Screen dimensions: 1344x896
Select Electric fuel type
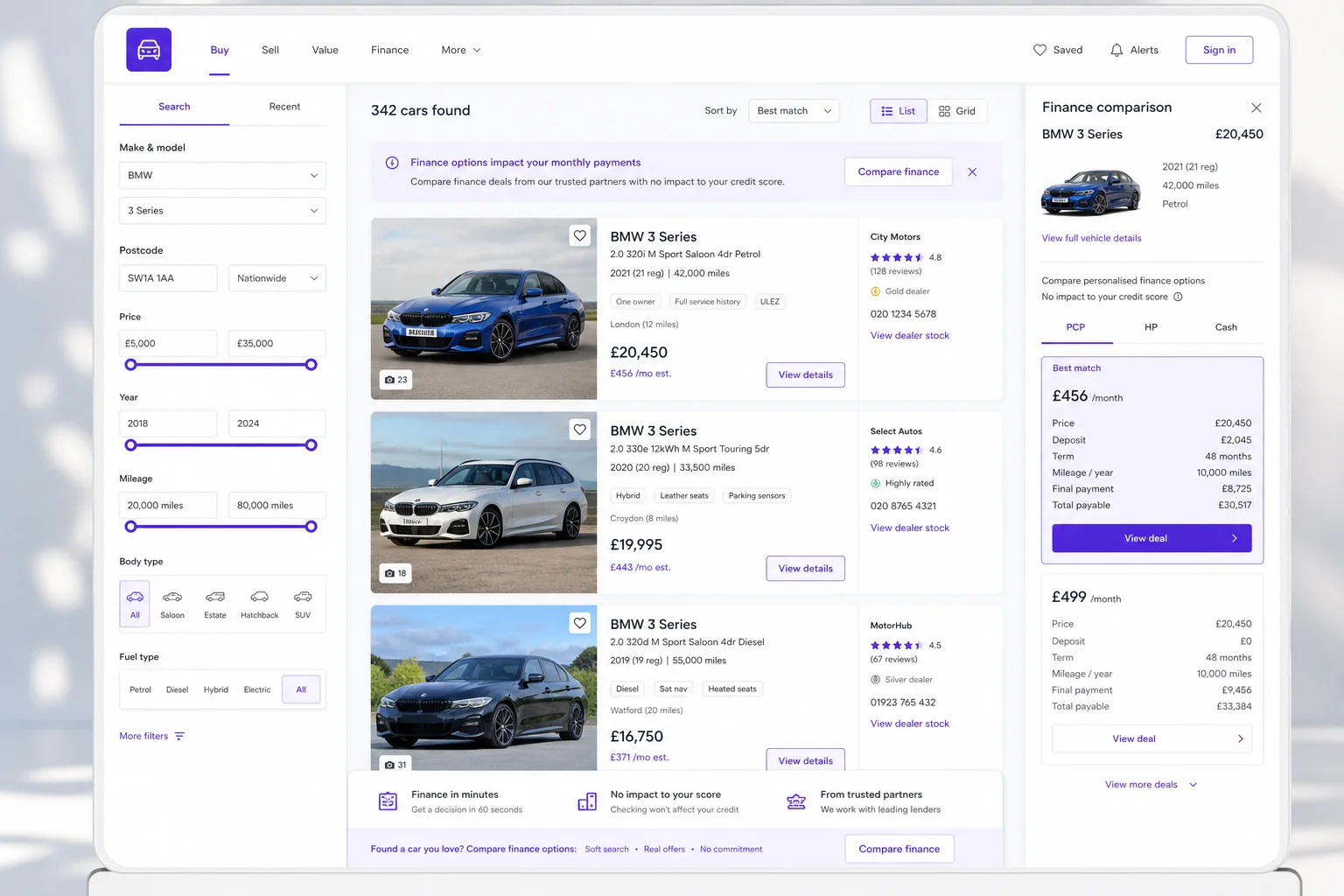pyautogui.click(x=257, y=689)
